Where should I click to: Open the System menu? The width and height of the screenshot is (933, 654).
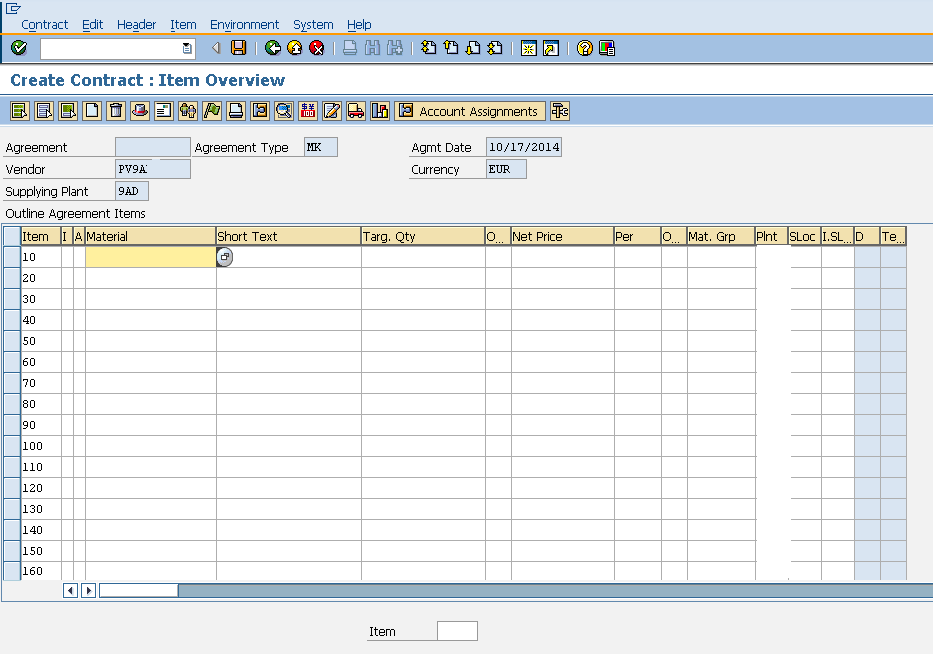(313, 24)
